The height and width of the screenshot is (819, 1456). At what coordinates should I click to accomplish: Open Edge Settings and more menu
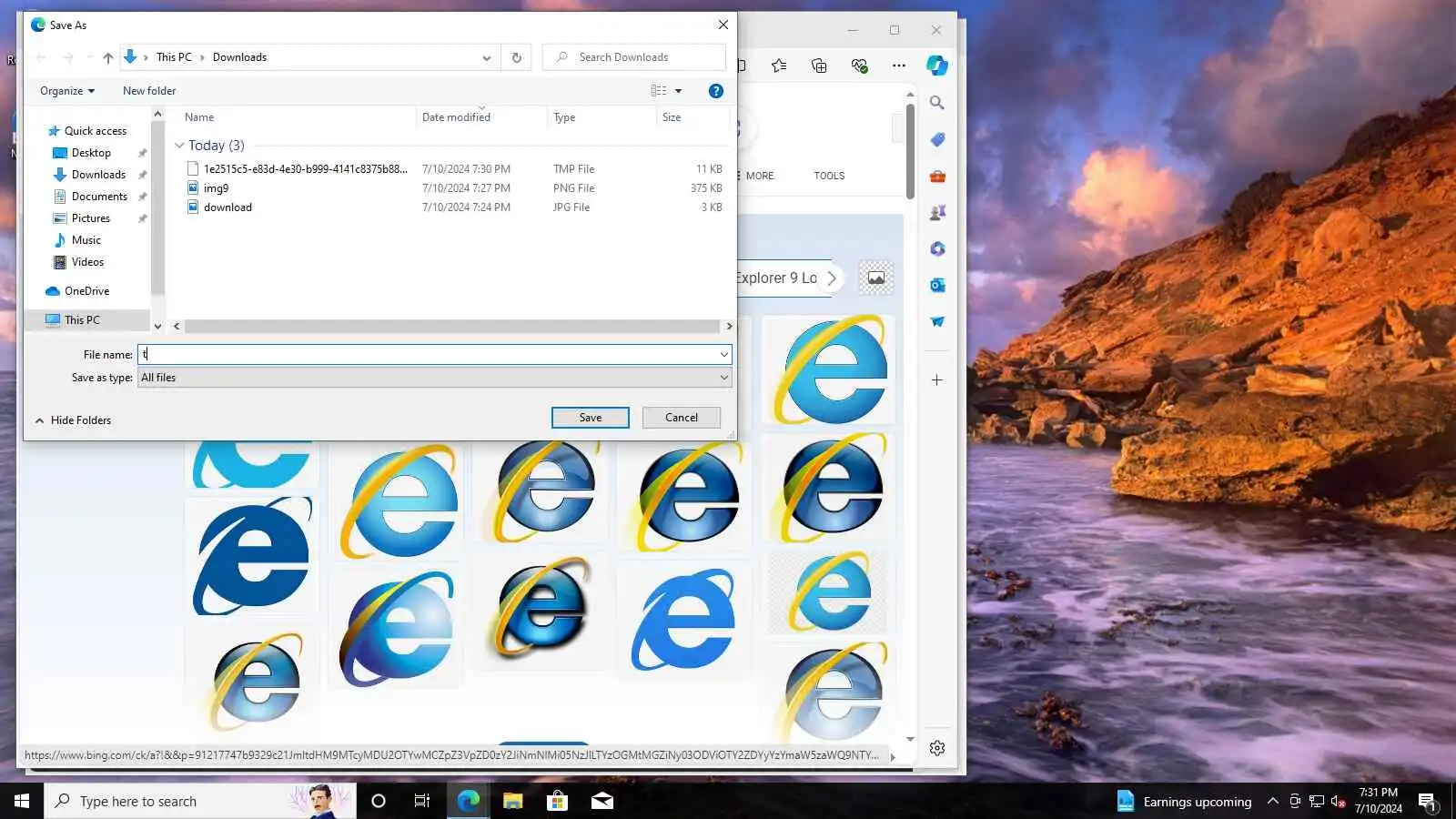pyautogui.click(x=899, y=66)
